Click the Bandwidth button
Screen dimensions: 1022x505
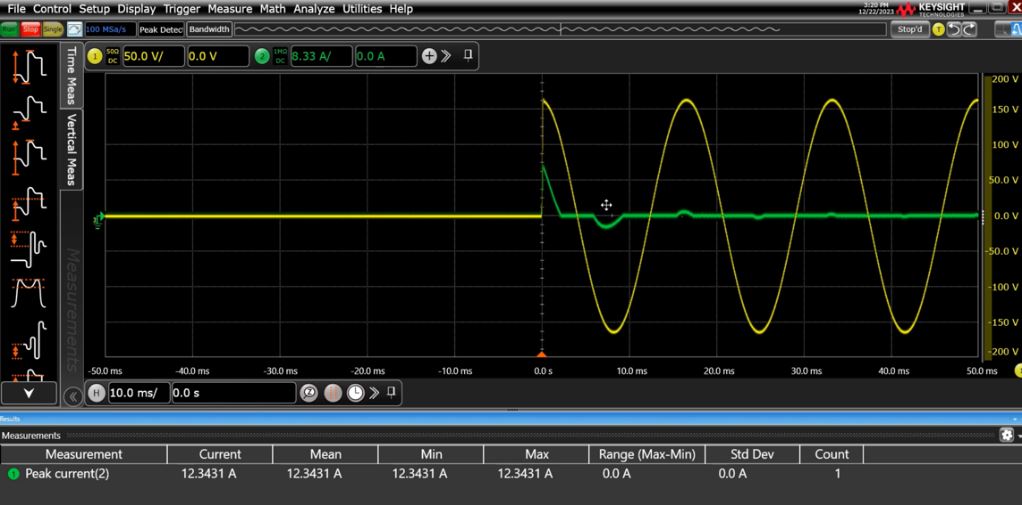click(x=208, y=29)
